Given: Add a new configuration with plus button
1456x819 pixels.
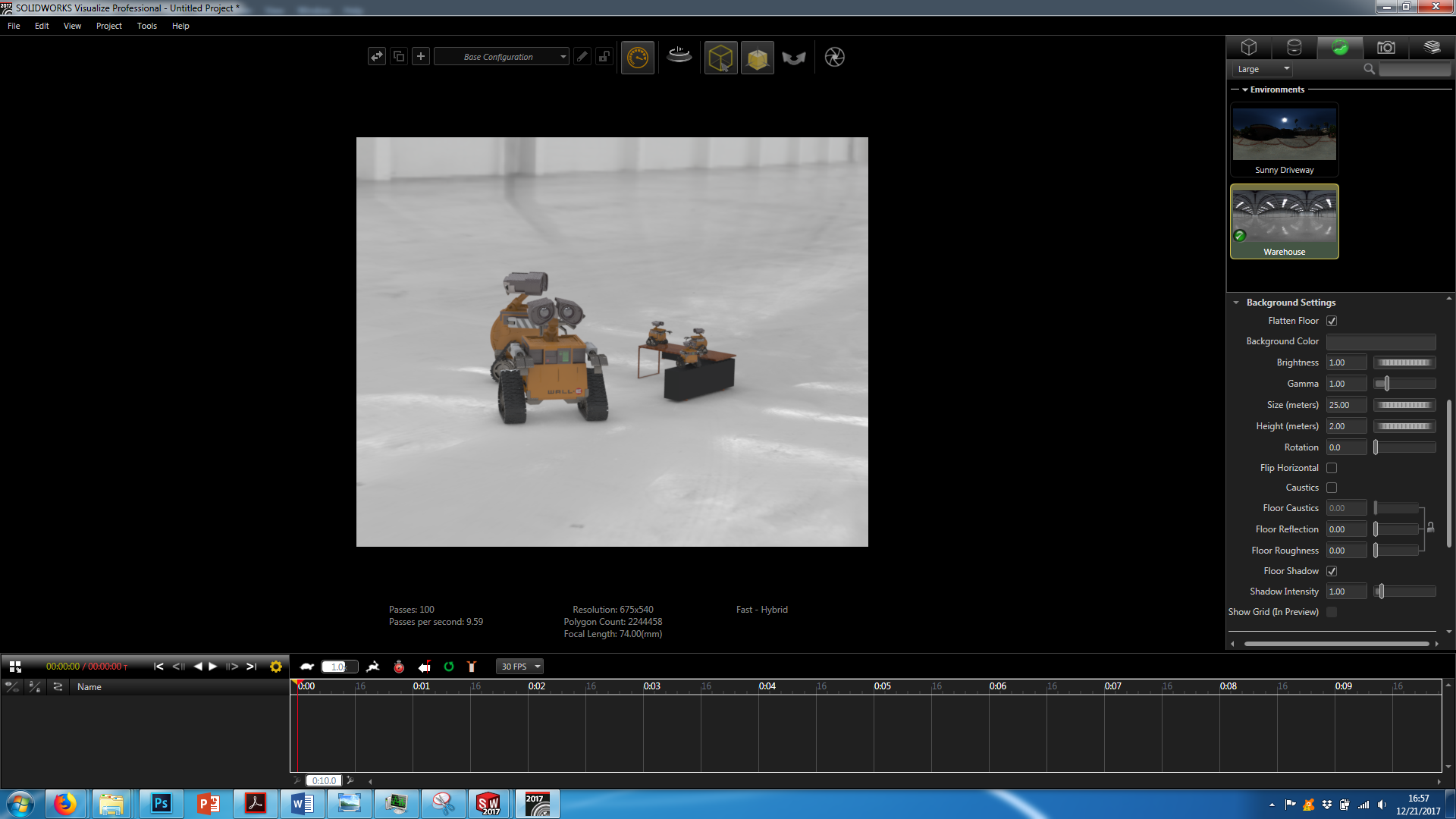Looking at the screenshot, I should (421, 56).
